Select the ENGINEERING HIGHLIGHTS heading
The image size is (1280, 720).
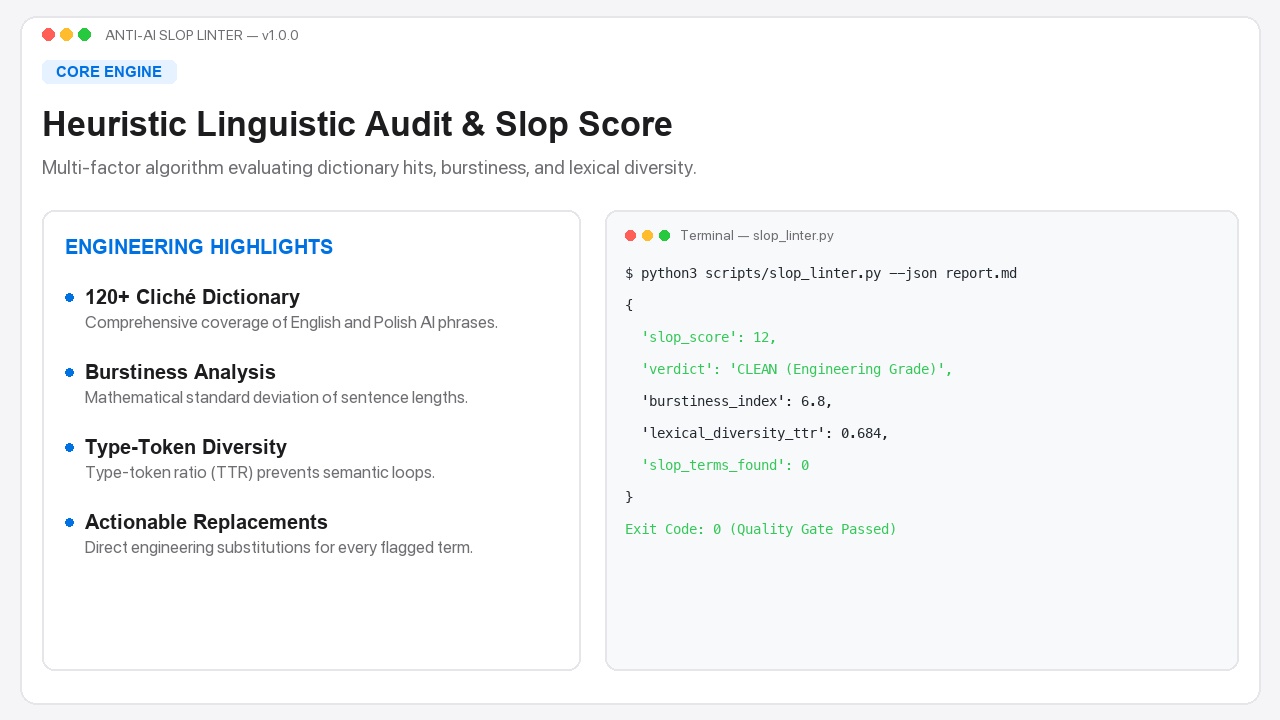tap(199, 247)
